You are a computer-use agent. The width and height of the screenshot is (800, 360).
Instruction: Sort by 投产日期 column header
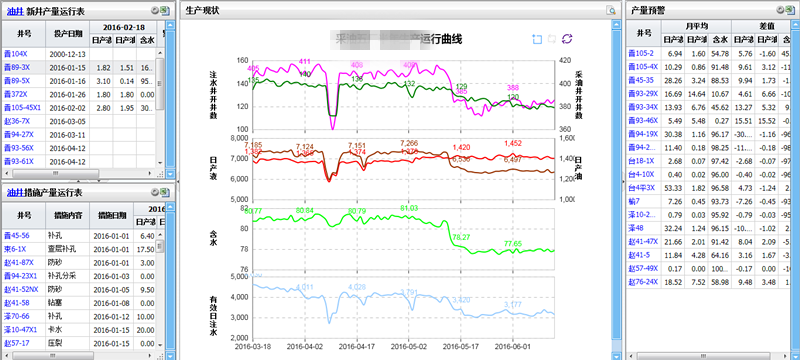click(x=67, y=34)
